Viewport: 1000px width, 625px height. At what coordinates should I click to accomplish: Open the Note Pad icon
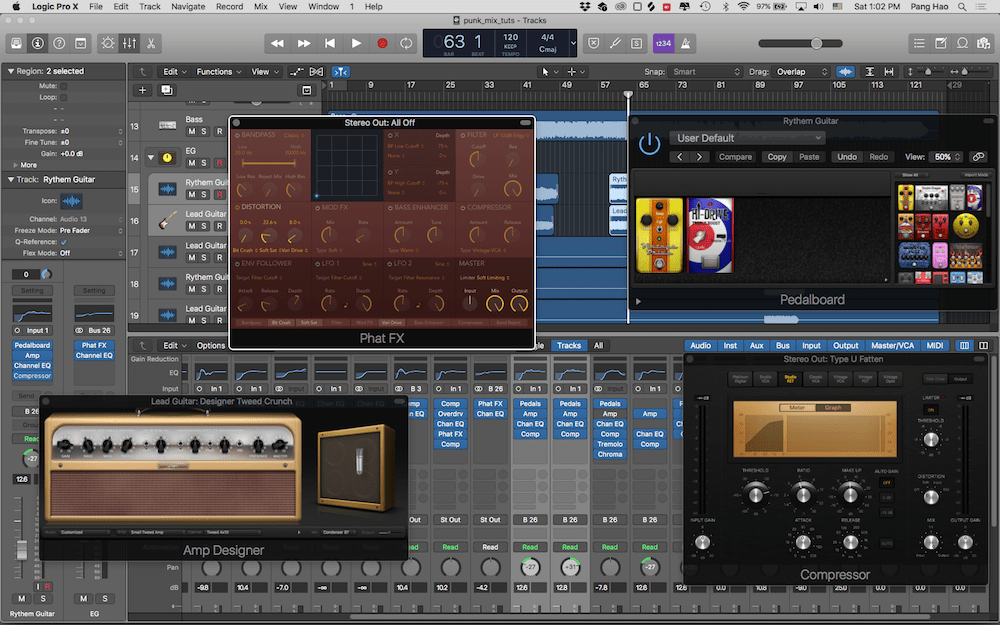(x=941, y=43)
